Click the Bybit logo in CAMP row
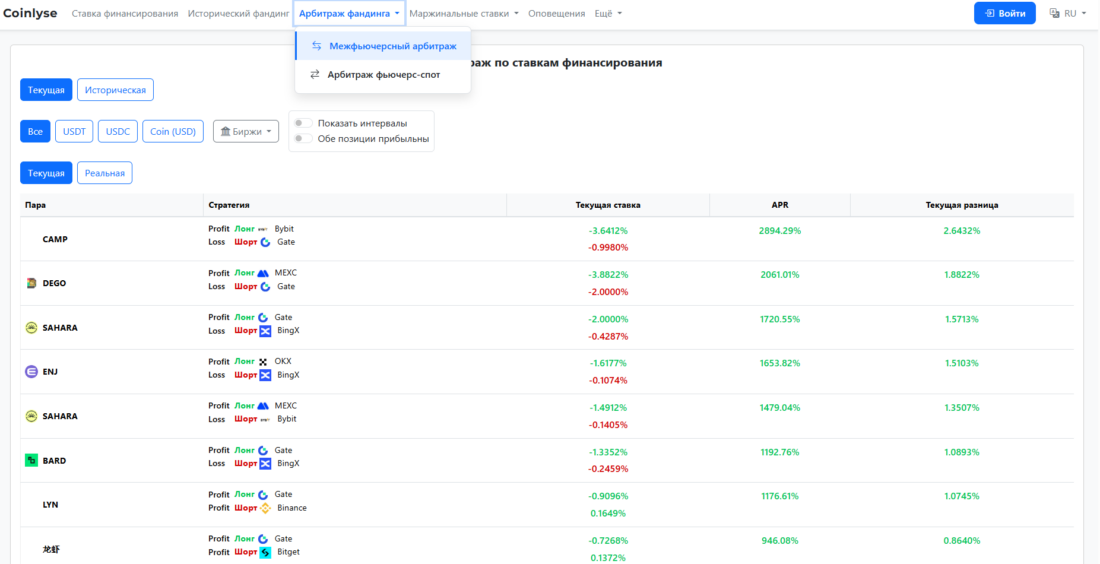The width and height of the screenshot is (1100, 564). point(264,229)
